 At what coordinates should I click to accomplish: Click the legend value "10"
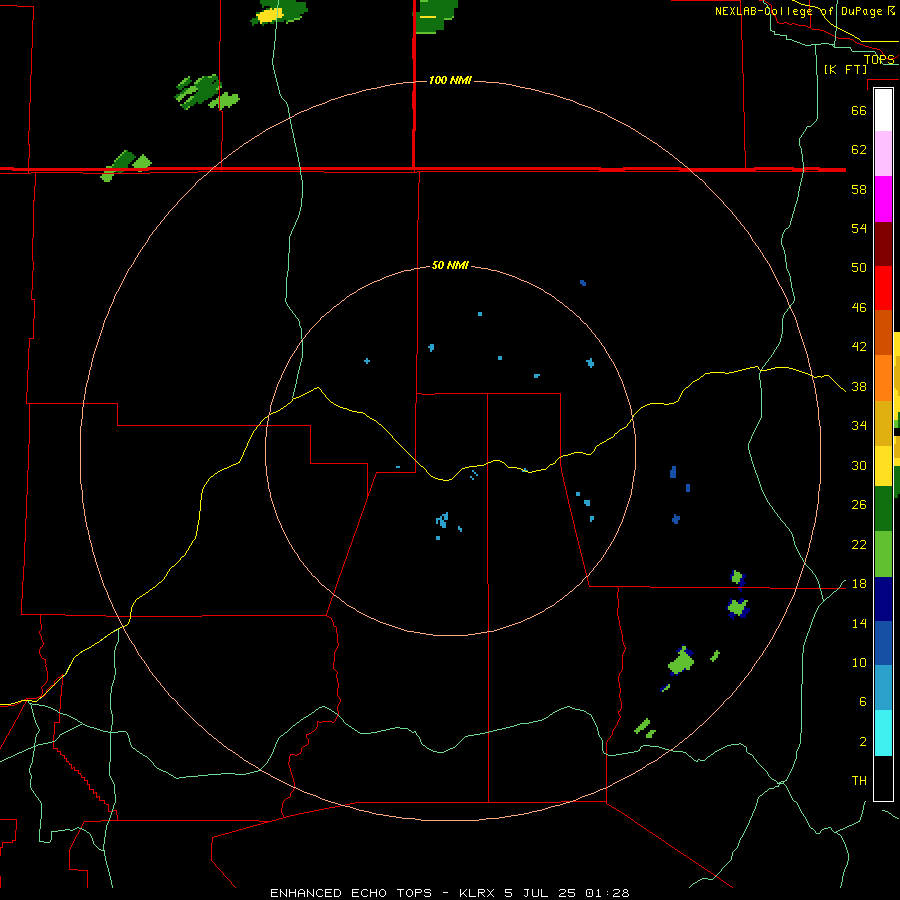tap(859, 663)
